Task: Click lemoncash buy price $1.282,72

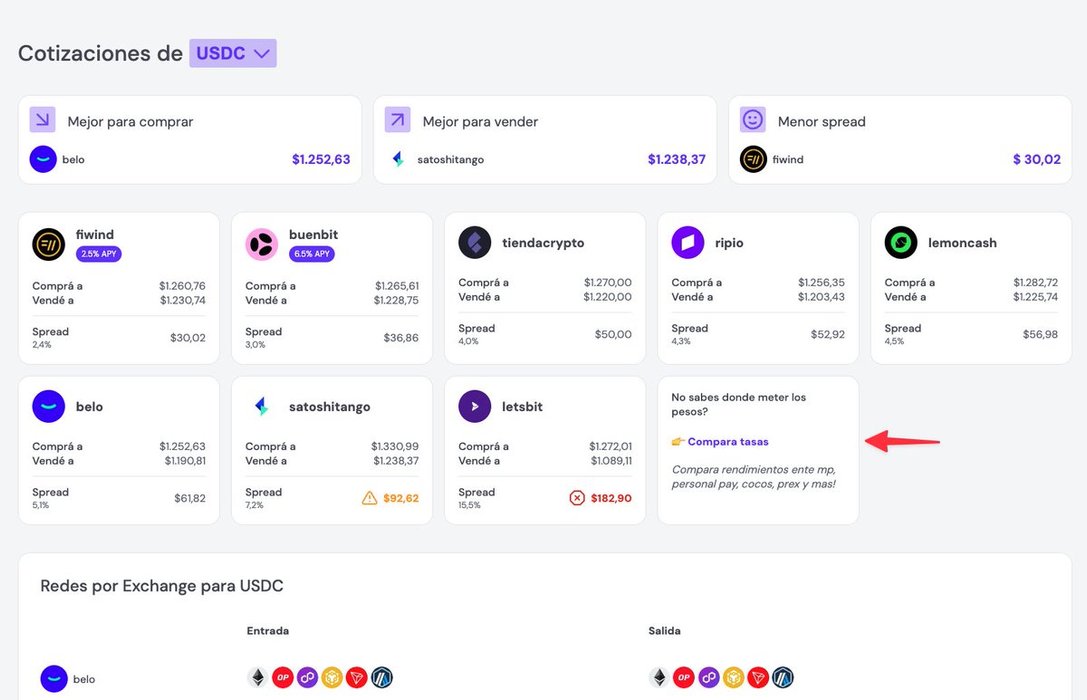Action: (1036, 282)
